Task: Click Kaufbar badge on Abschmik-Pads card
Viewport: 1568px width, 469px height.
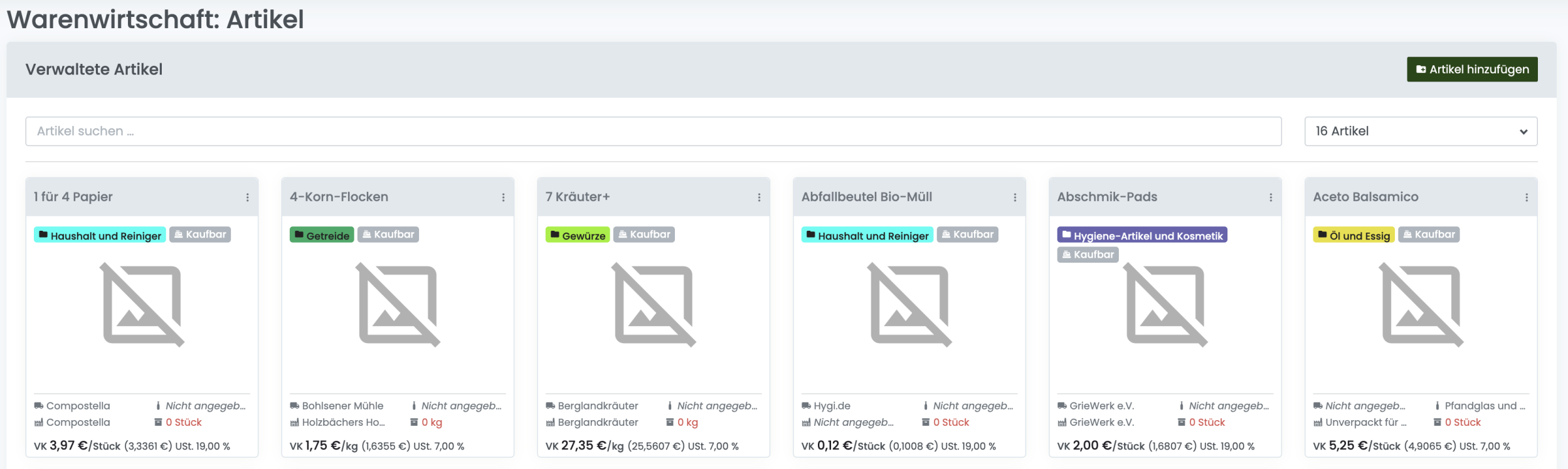Action: (x=1088, y=255)
